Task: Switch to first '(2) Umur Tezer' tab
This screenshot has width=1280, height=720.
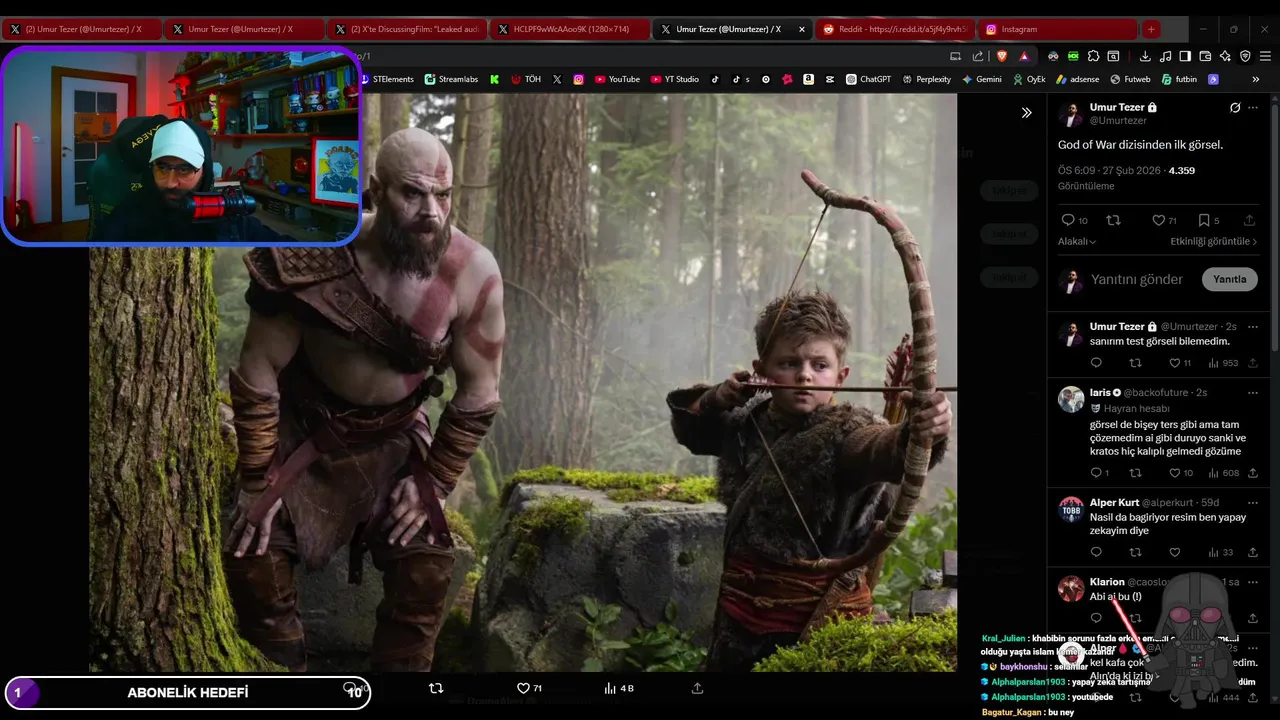Action: click(81, 29)
